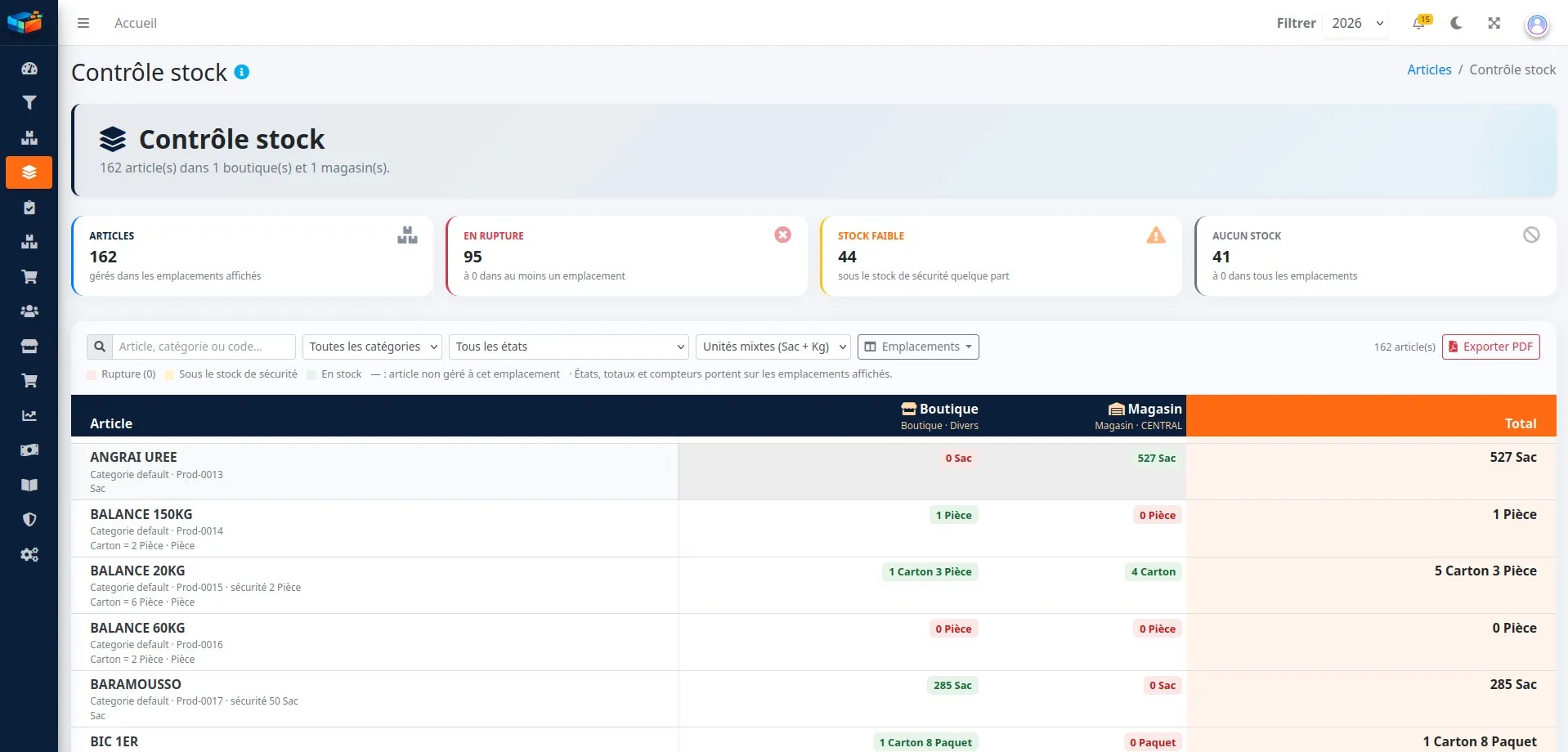This screenshot has width=1568, height=752.
Task: Focus the article search input field
Action: pos(204,347)
